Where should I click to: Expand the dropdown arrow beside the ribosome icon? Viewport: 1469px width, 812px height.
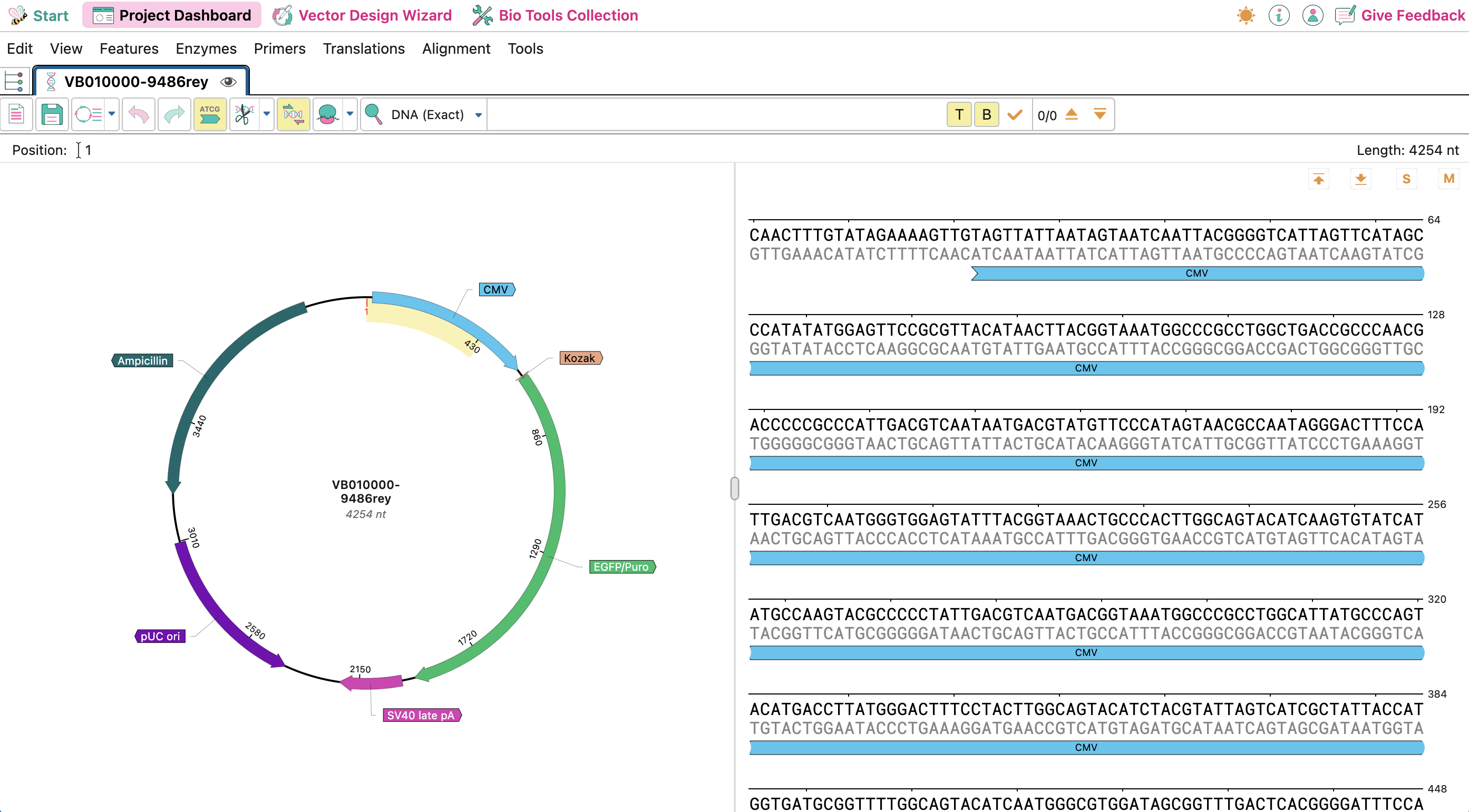click(x=350, y=115)
